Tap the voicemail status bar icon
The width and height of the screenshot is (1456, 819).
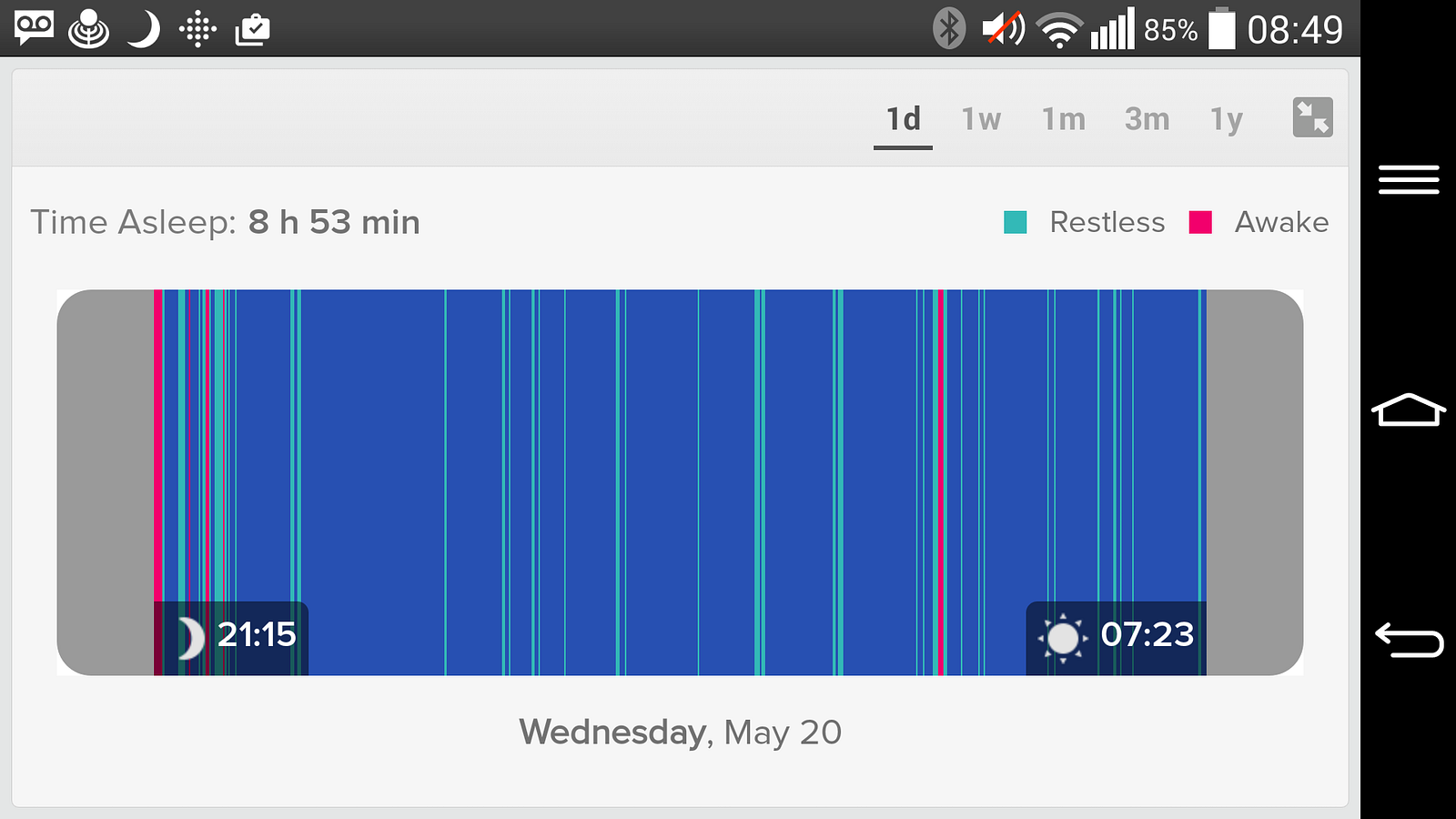click(34, 28)
